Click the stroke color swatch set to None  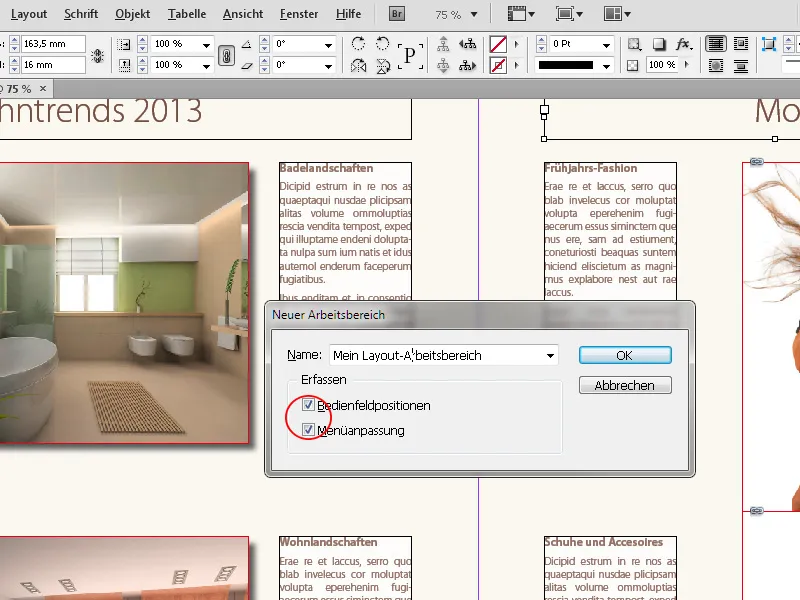coord(498,65)
